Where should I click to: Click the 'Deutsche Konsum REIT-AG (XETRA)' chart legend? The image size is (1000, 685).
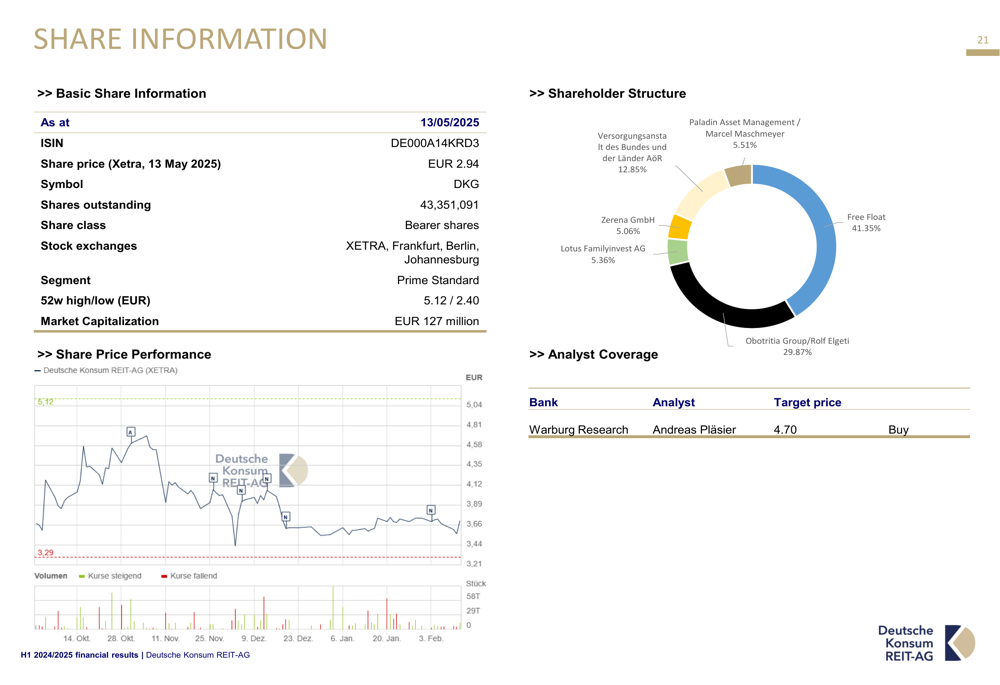coord(106,371)
